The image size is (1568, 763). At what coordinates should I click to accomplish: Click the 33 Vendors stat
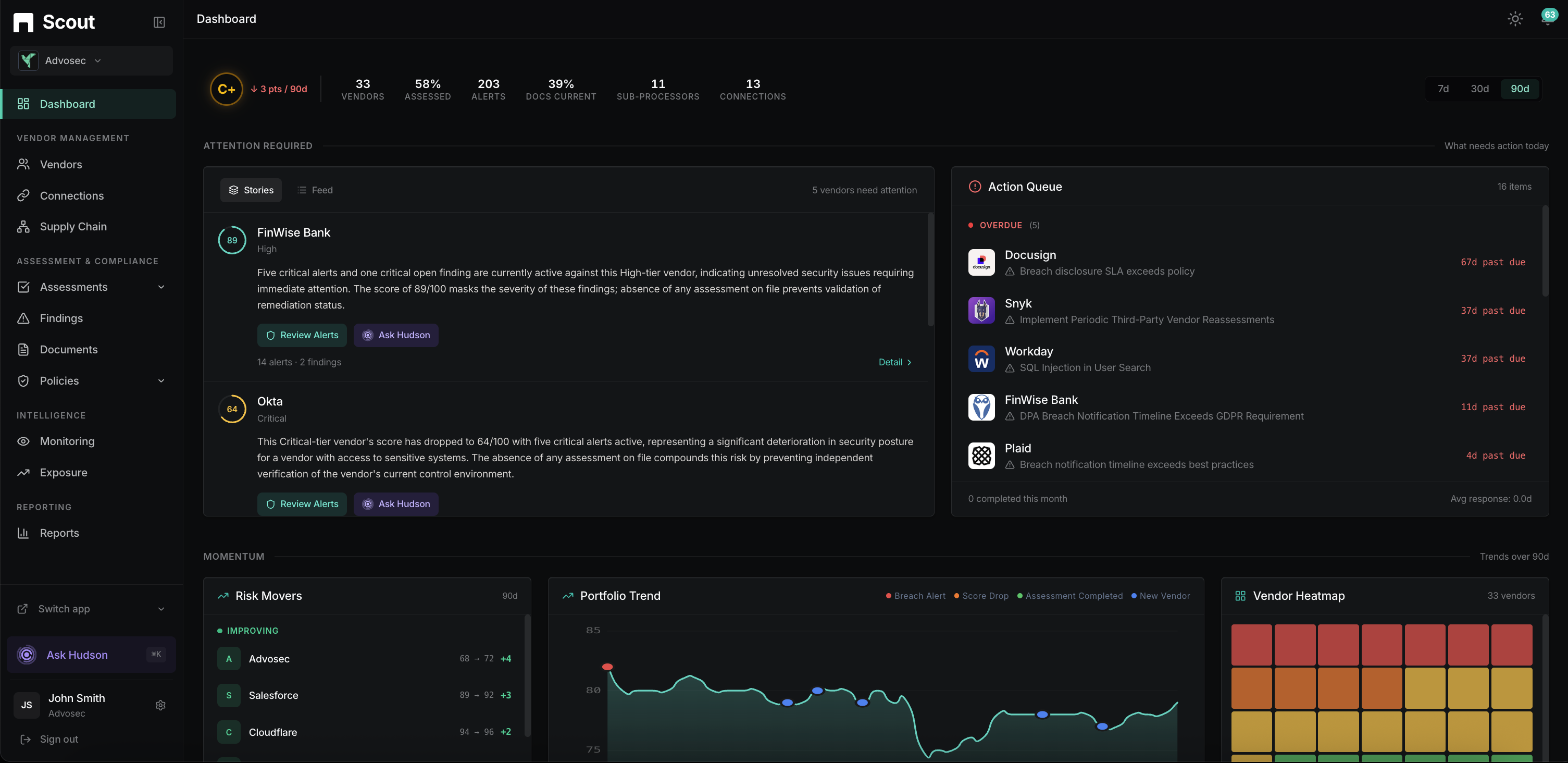click(x=363, y=90)
